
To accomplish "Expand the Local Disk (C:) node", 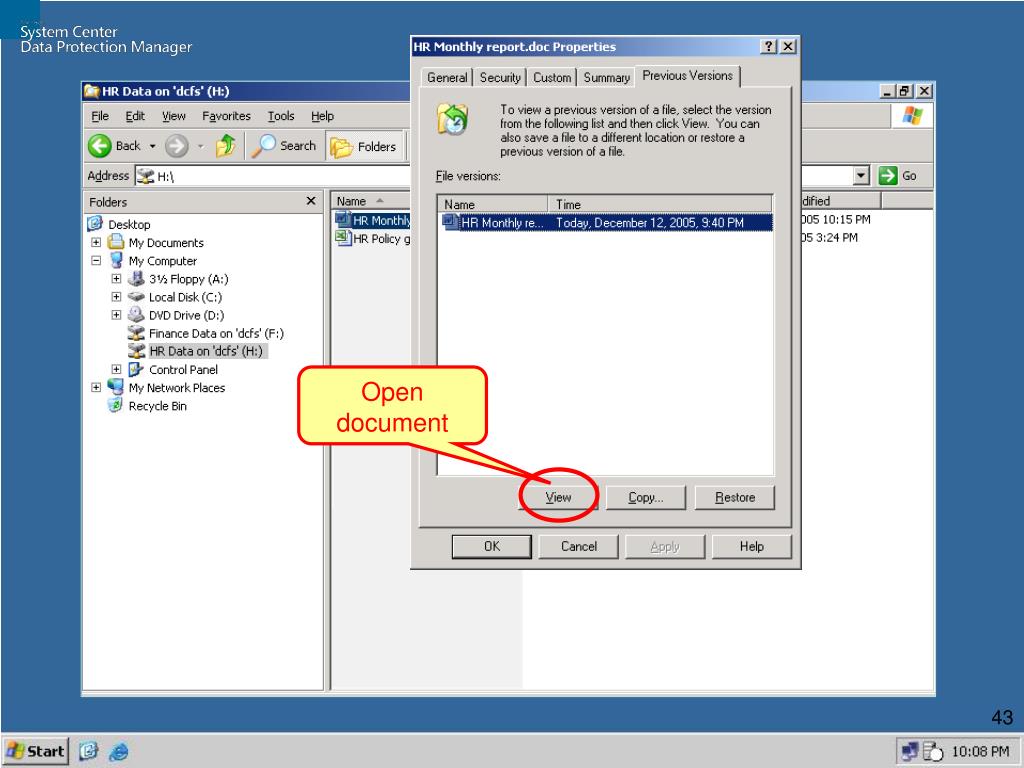I will pyautogui.click(x=116, y=297).
